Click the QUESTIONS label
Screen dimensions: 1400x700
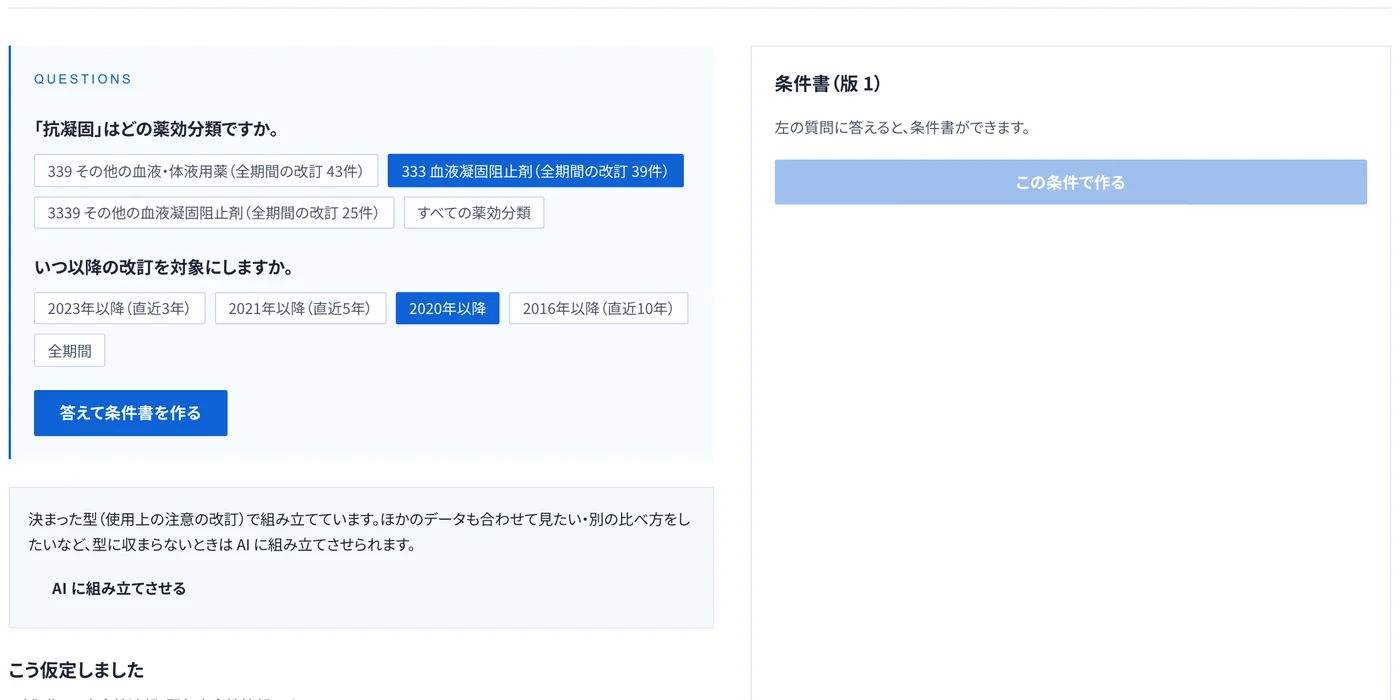[83, 79]
